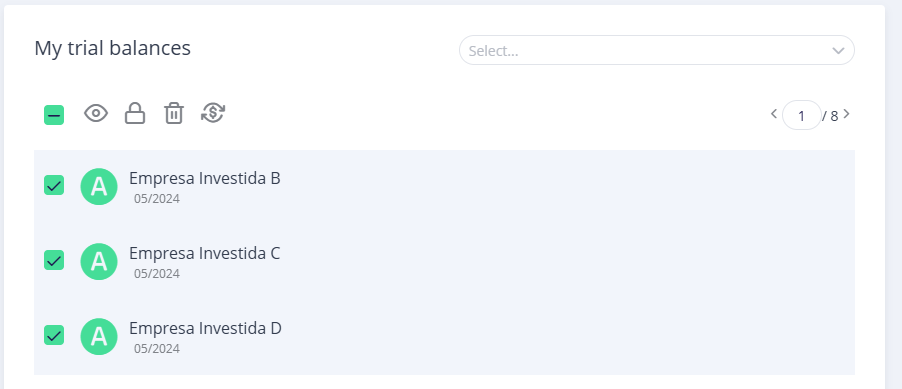Go to previous page with left chevron
The height and width of the screenshot is (389, 902).
pyautogui.click(x=774, y=113)
